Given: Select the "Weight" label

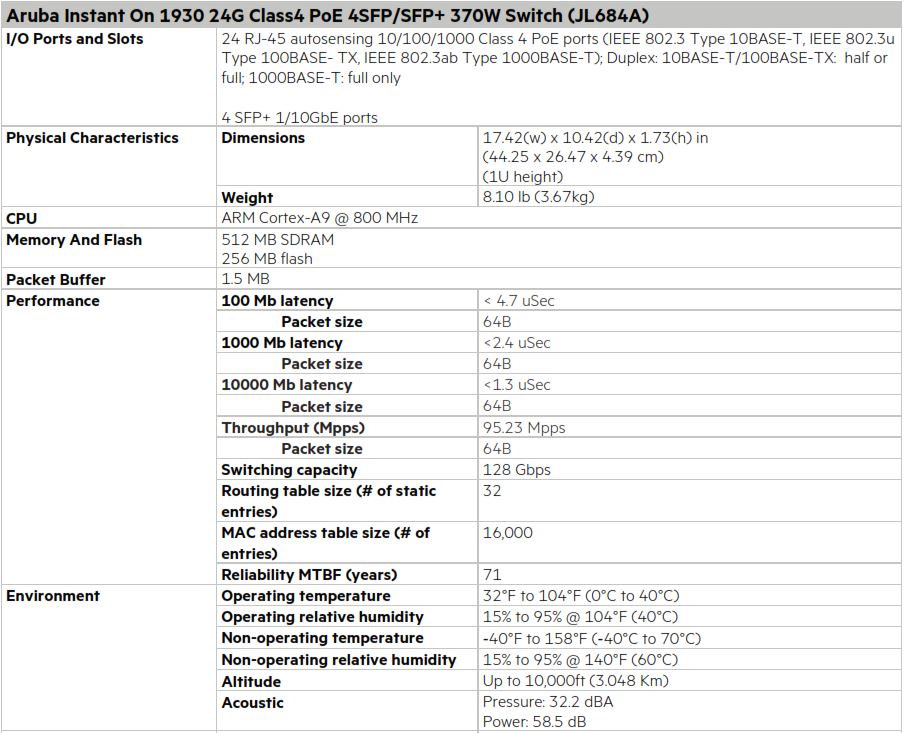Looking at the screenshot, I should point(247,198).
